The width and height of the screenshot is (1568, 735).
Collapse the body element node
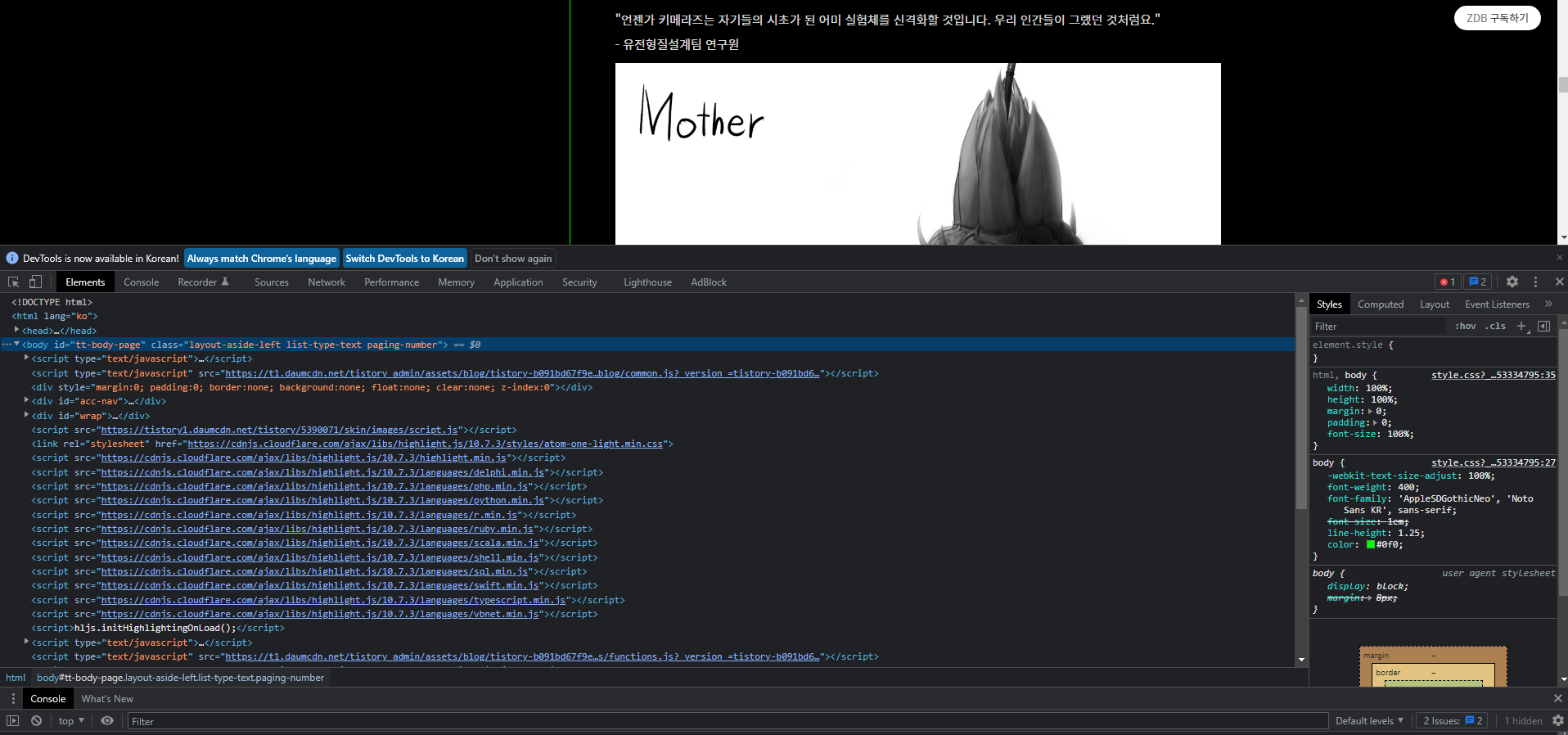pos(16,344)
